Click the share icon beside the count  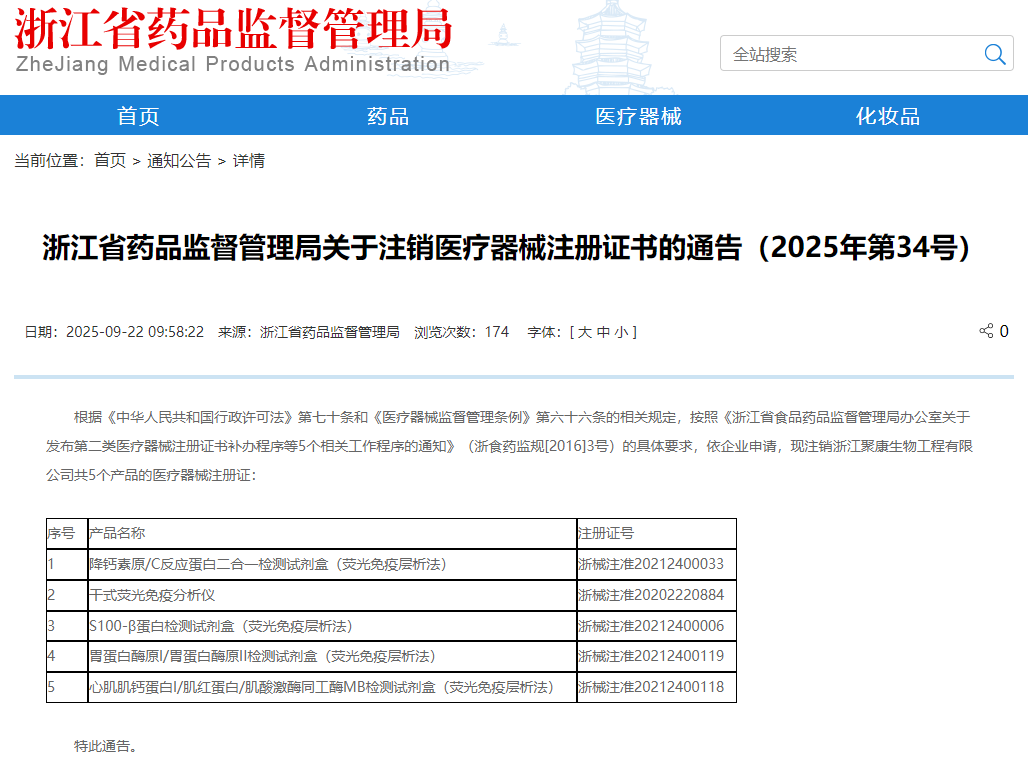point(986,331)
